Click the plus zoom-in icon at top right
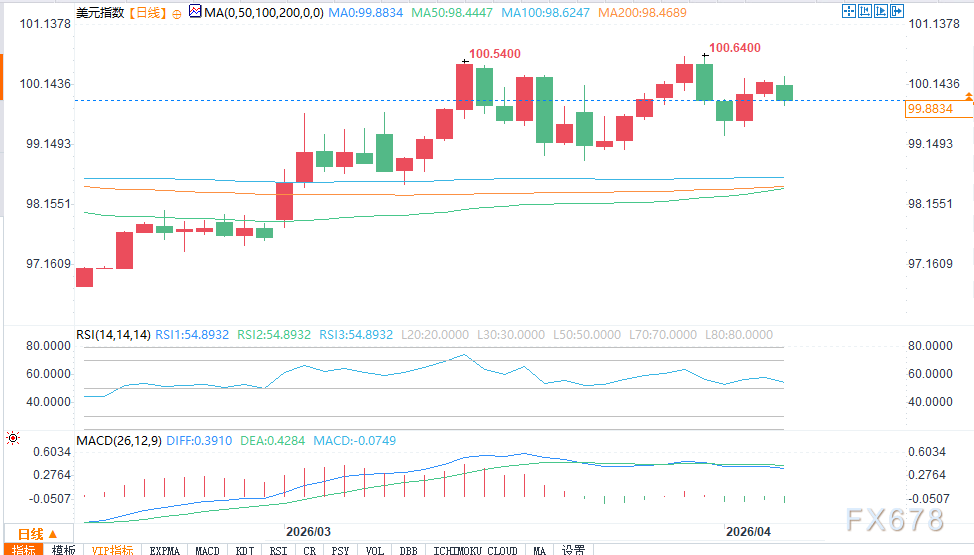974x555 pixels. click(883, 11)
